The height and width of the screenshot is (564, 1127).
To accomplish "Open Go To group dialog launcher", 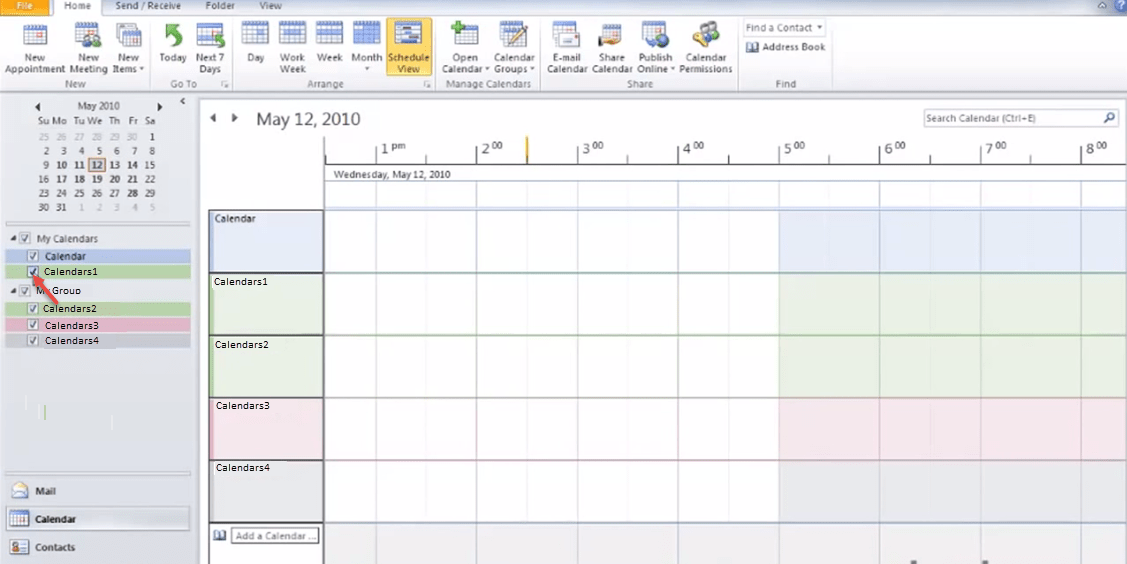I will [x=224, y=85].
